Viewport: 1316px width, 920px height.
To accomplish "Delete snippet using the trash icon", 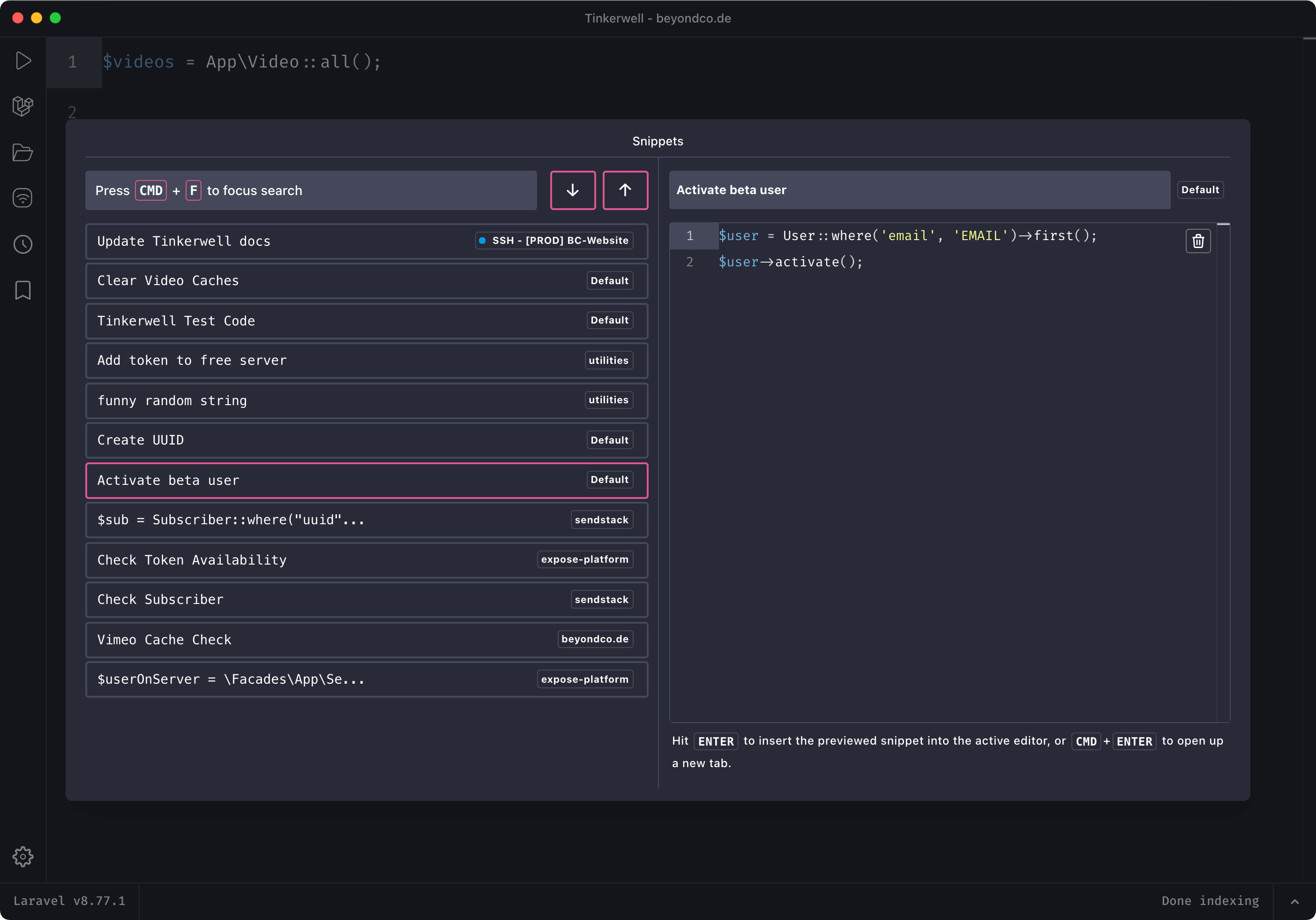I will pos(1198,241).
